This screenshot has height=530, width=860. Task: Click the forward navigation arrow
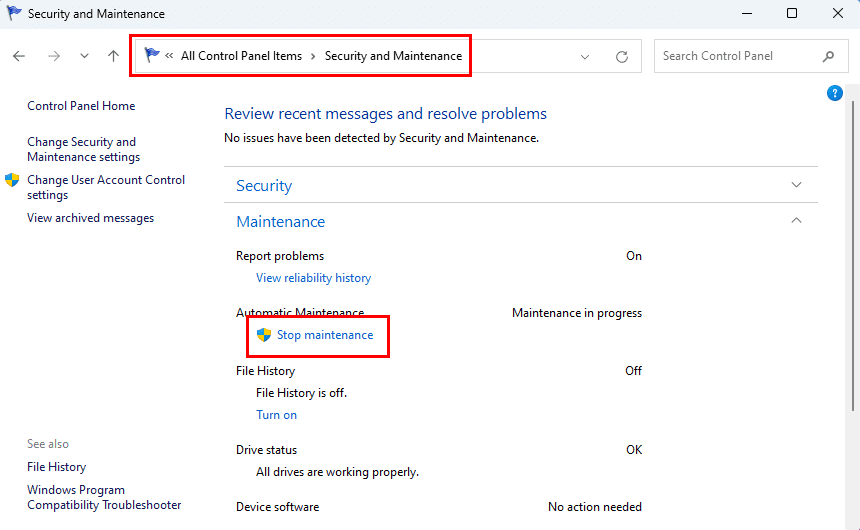point(54,56)
